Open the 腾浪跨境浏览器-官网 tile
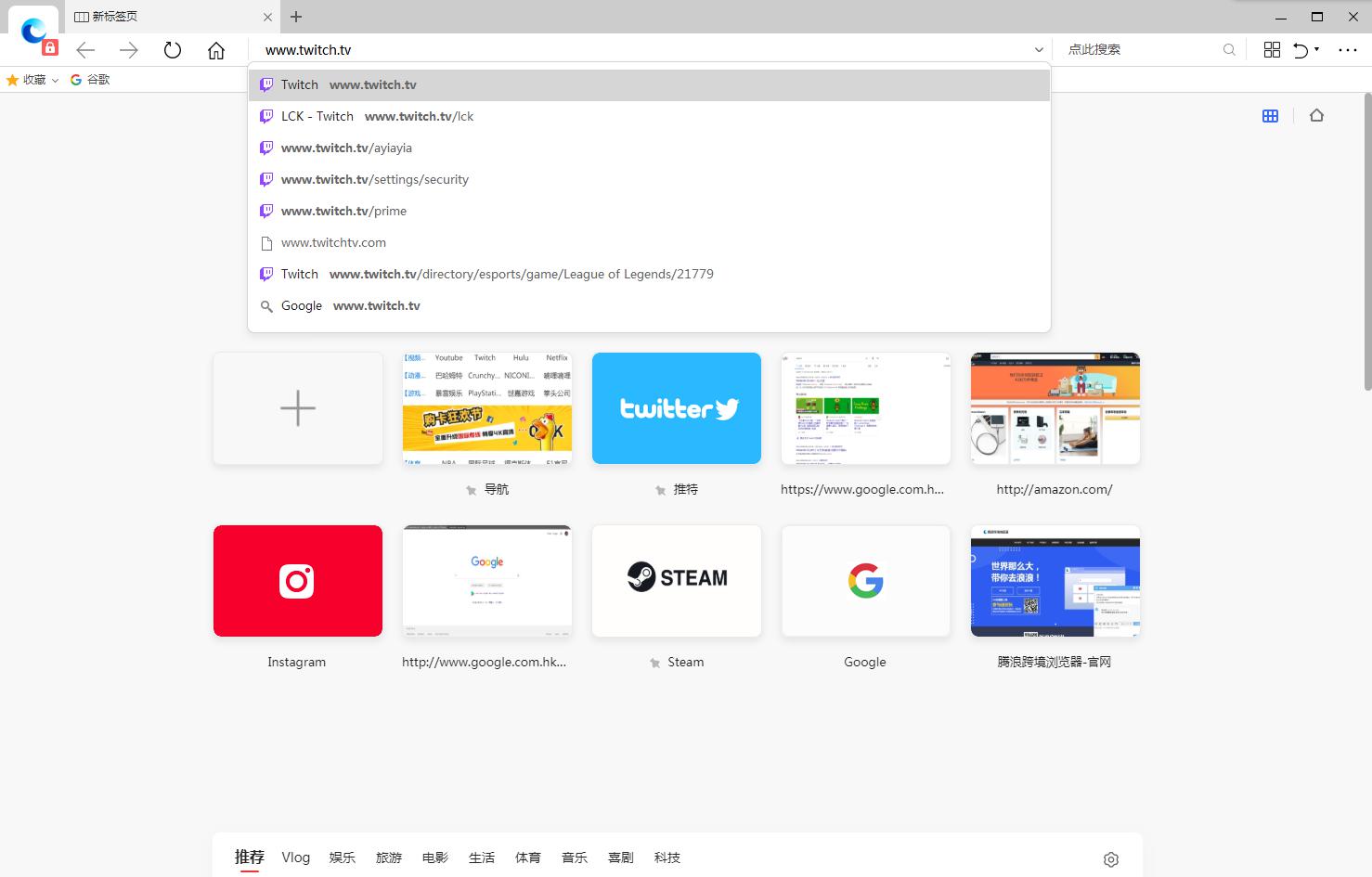This screenshot has width=1372, height=877. coord(1055,581)
